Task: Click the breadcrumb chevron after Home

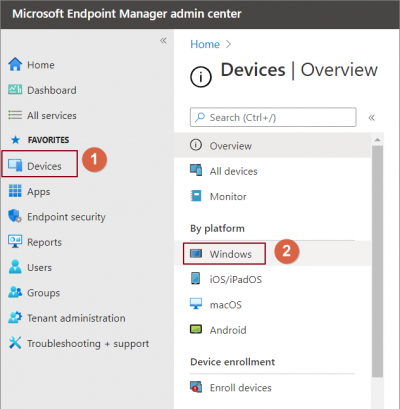Action: pyautogui.click(x=228, y=44)
